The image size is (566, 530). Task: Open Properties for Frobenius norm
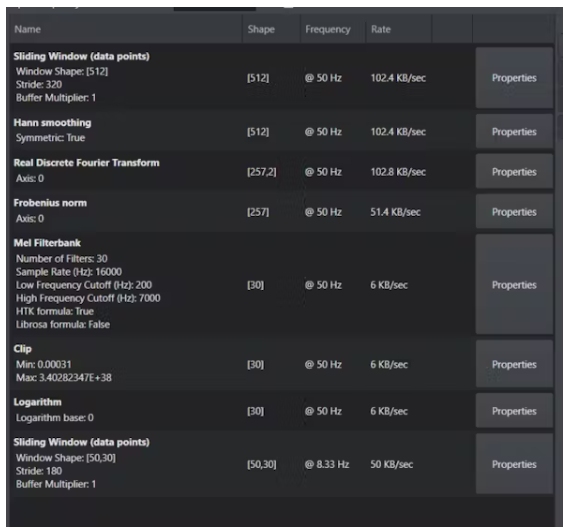(514, 212)
